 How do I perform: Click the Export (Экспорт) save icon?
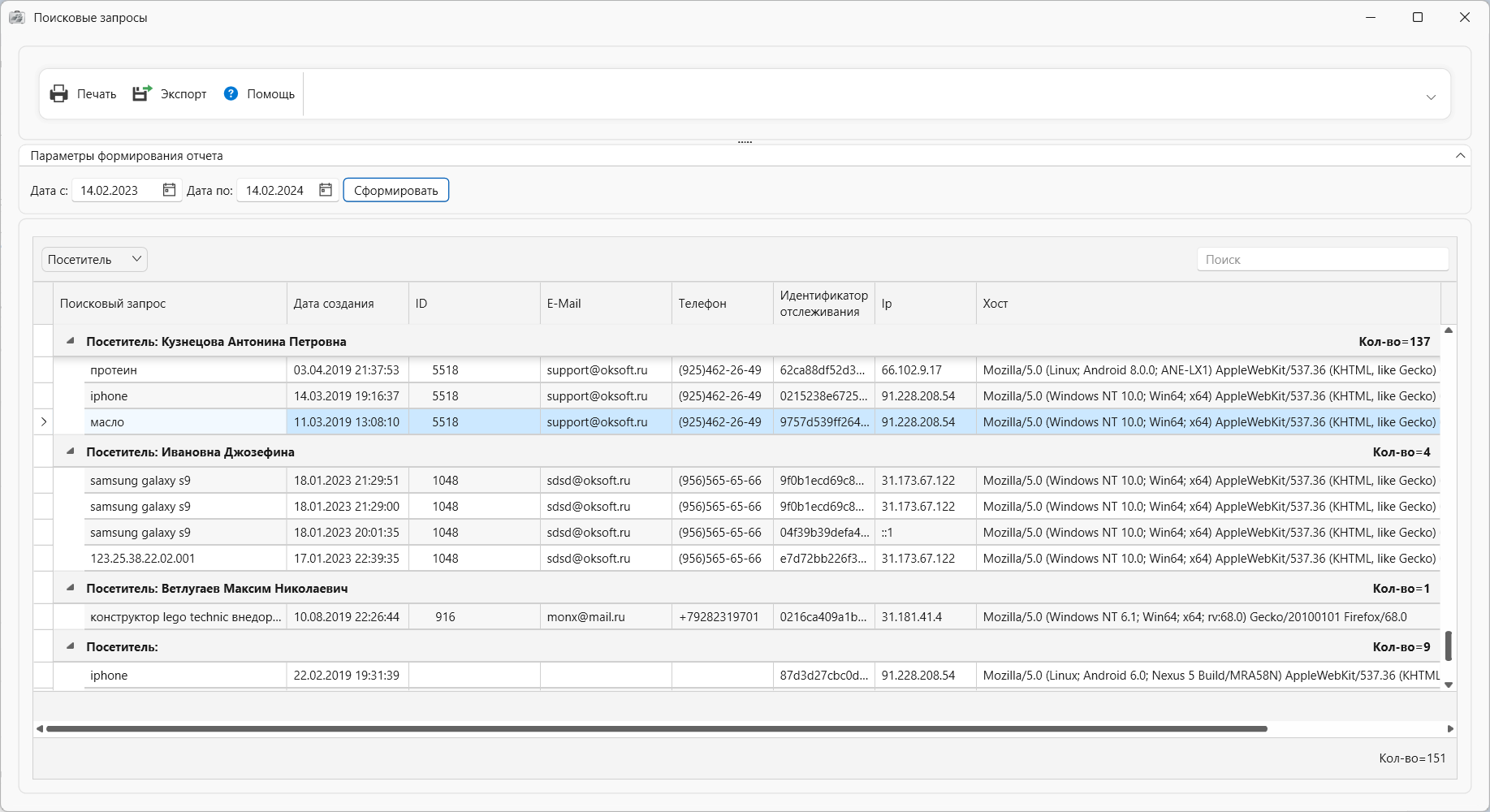(142, 94)
